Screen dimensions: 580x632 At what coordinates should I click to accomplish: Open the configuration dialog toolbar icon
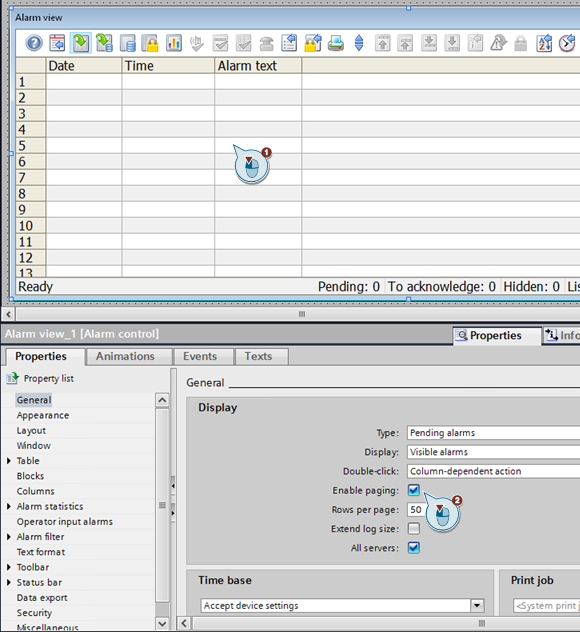57,43
